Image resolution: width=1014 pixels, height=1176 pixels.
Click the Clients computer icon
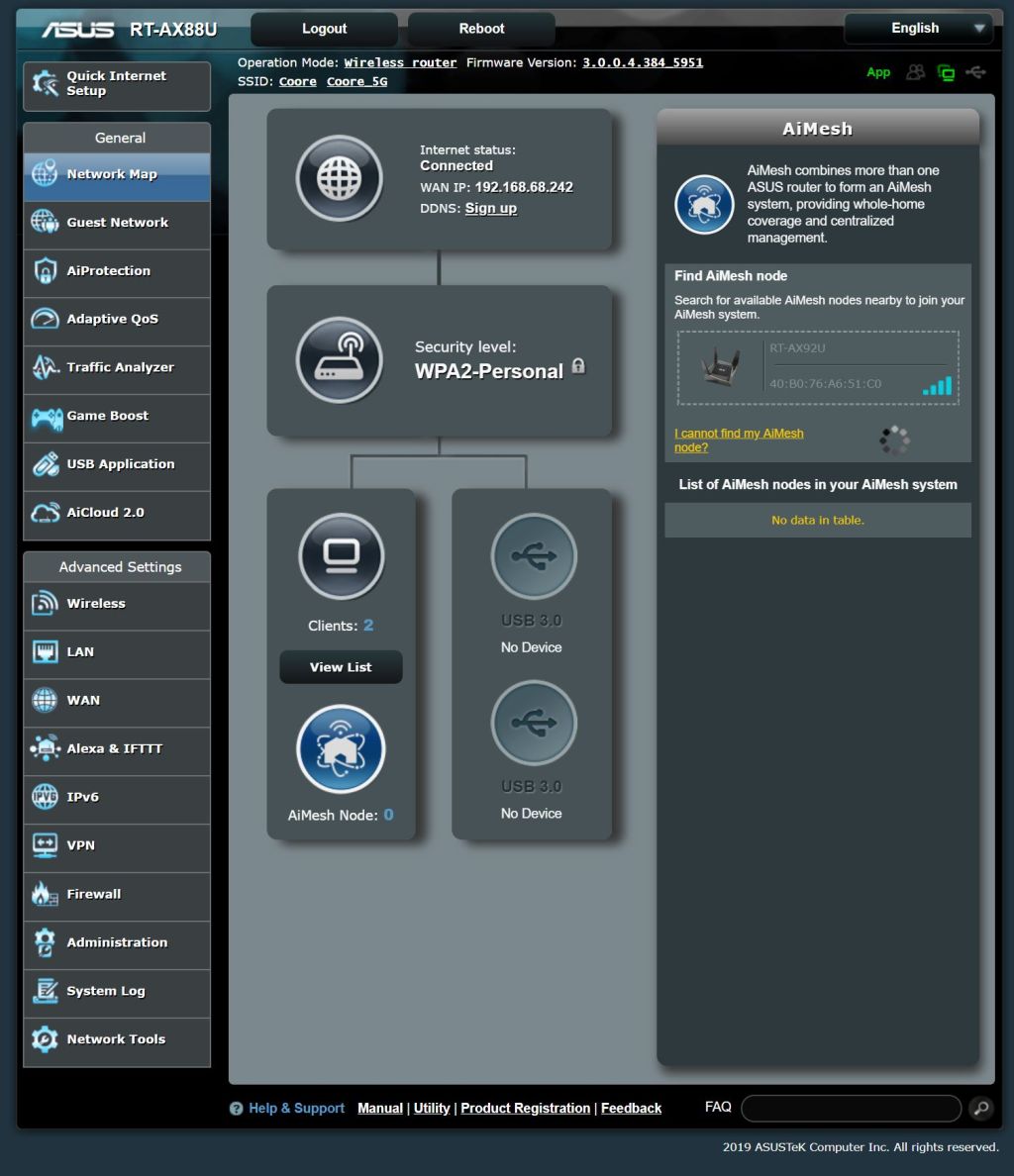click(x=342, y=556)
